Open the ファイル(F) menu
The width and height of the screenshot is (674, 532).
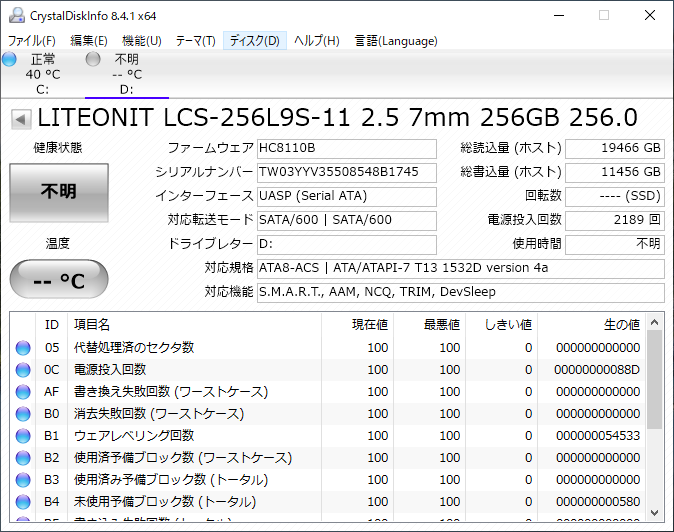(32, 41)
